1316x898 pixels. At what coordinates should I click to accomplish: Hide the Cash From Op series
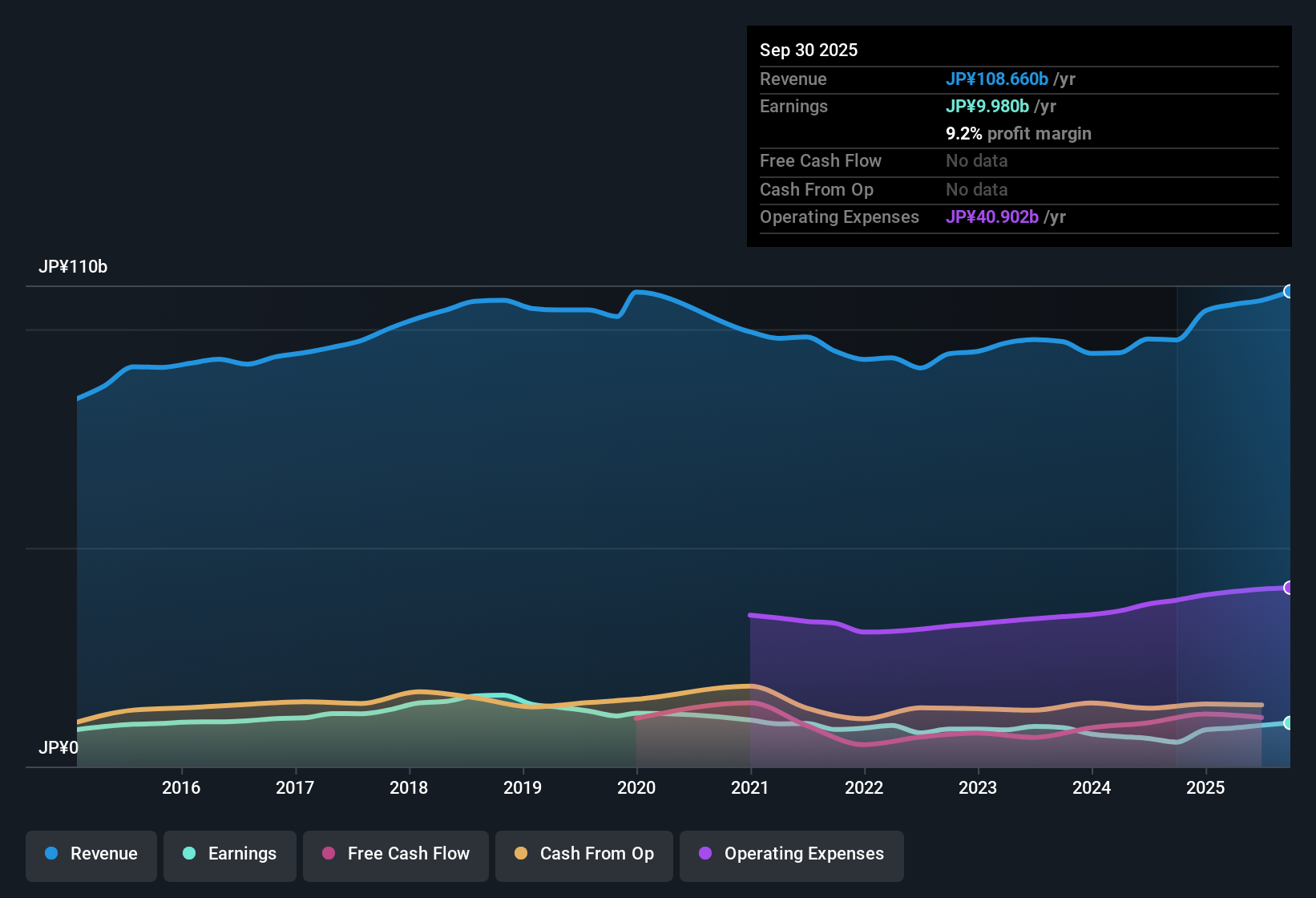click(x=583, y=854)
